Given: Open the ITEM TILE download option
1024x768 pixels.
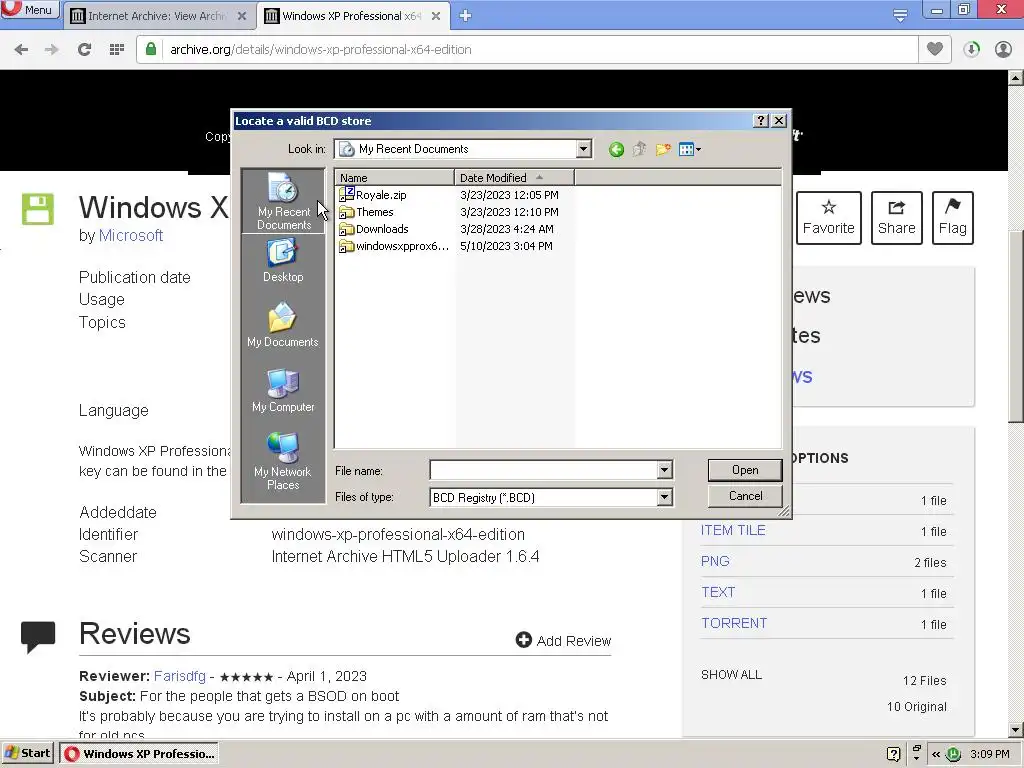Looking at the screenshot, I should [733, 530].
